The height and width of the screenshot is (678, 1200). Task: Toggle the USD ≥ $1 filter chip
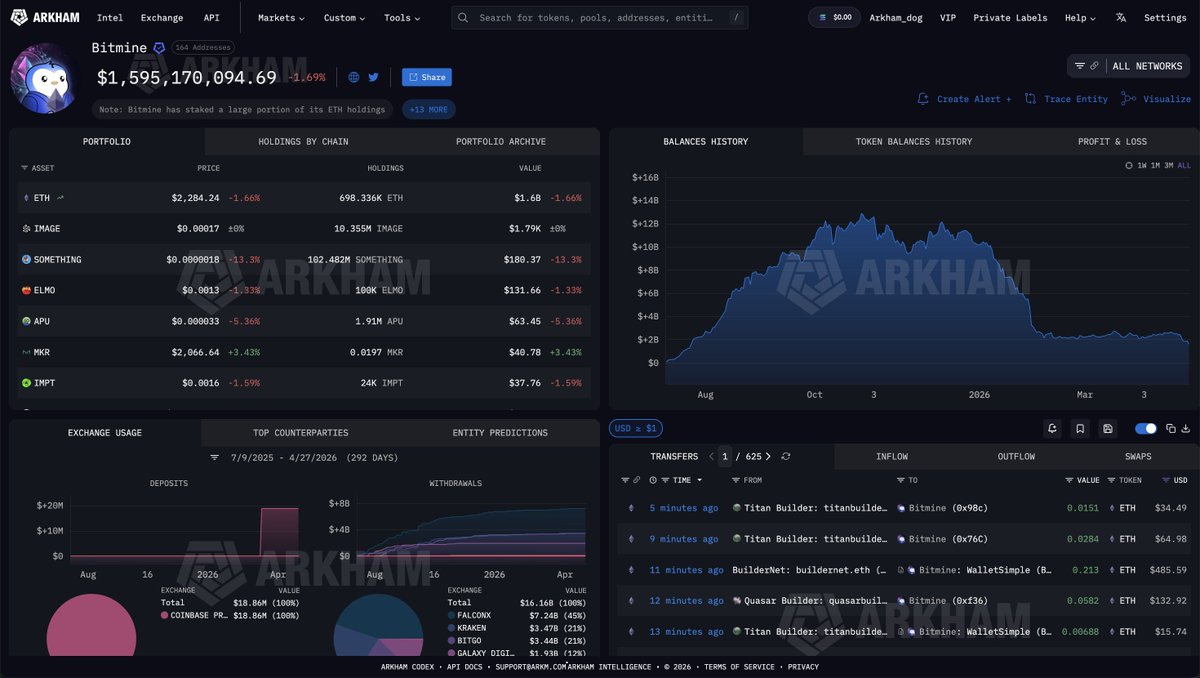(x=635, y=429)
